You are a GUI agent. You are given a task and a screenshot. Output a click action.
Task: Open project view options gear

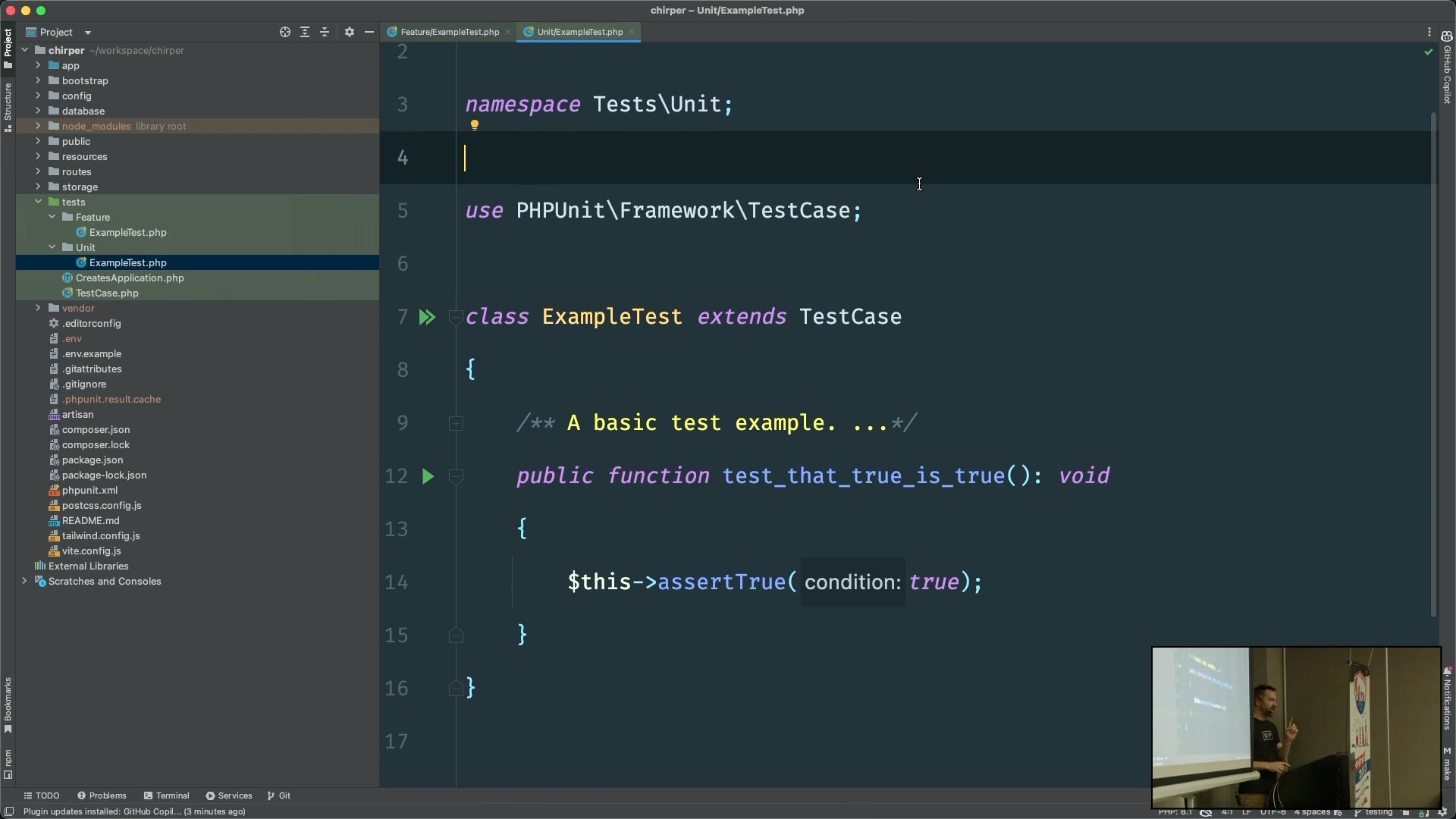349,32
